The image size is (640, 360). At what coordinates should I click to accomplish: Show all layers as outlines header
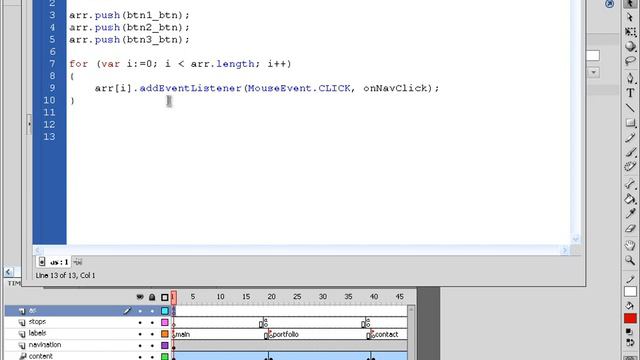[165, 297]
